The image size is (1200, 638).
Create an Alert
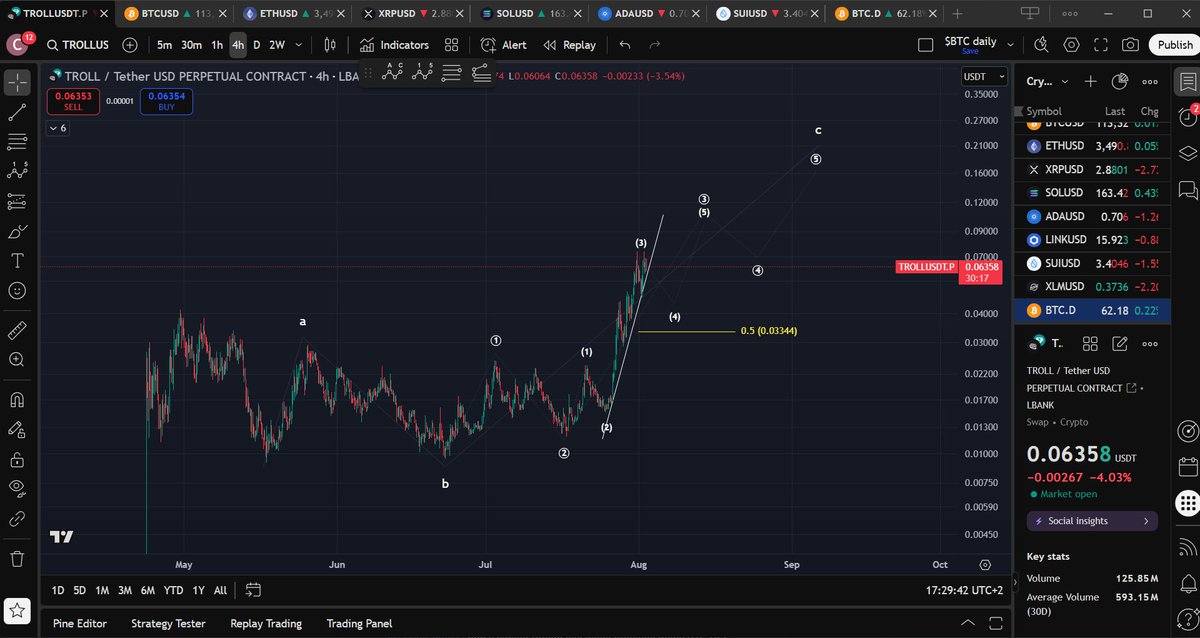[503, 45]
